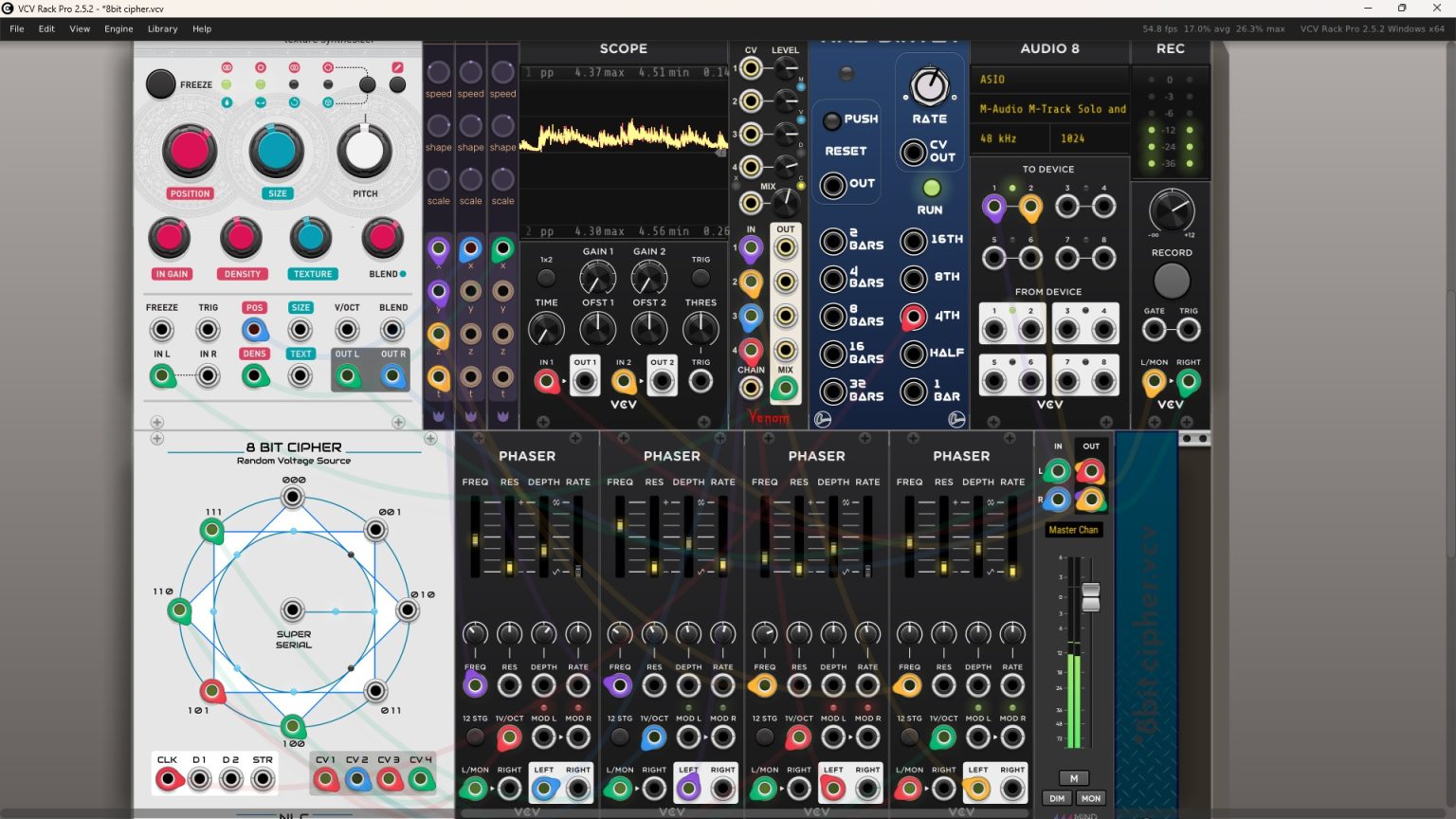The width and height of the screenshot is (1456, 819).
Task: Toggle the master M mute button
Action: [1074, 778]
